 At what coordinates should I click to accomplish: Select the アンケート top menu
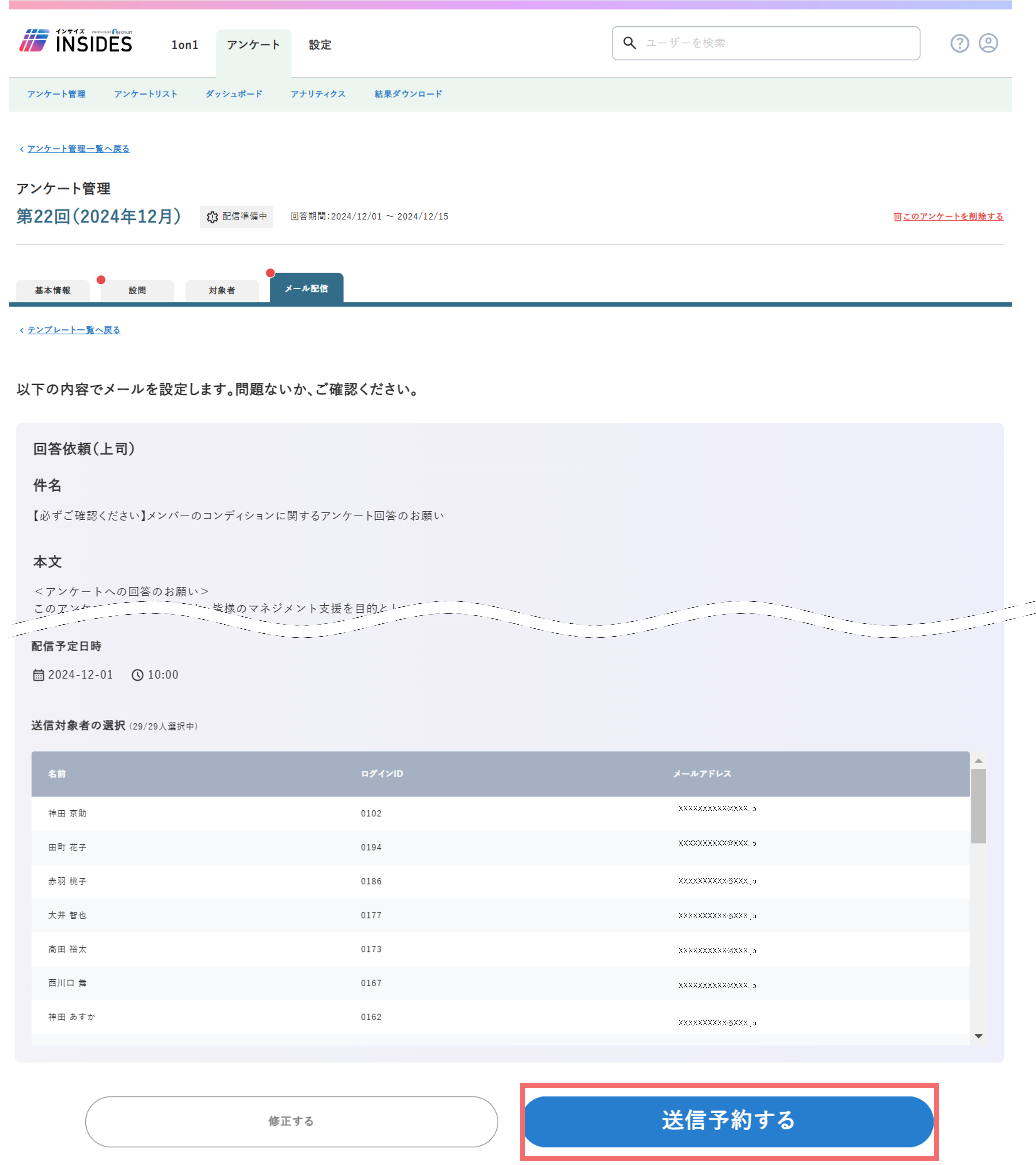tap(254, 45)
